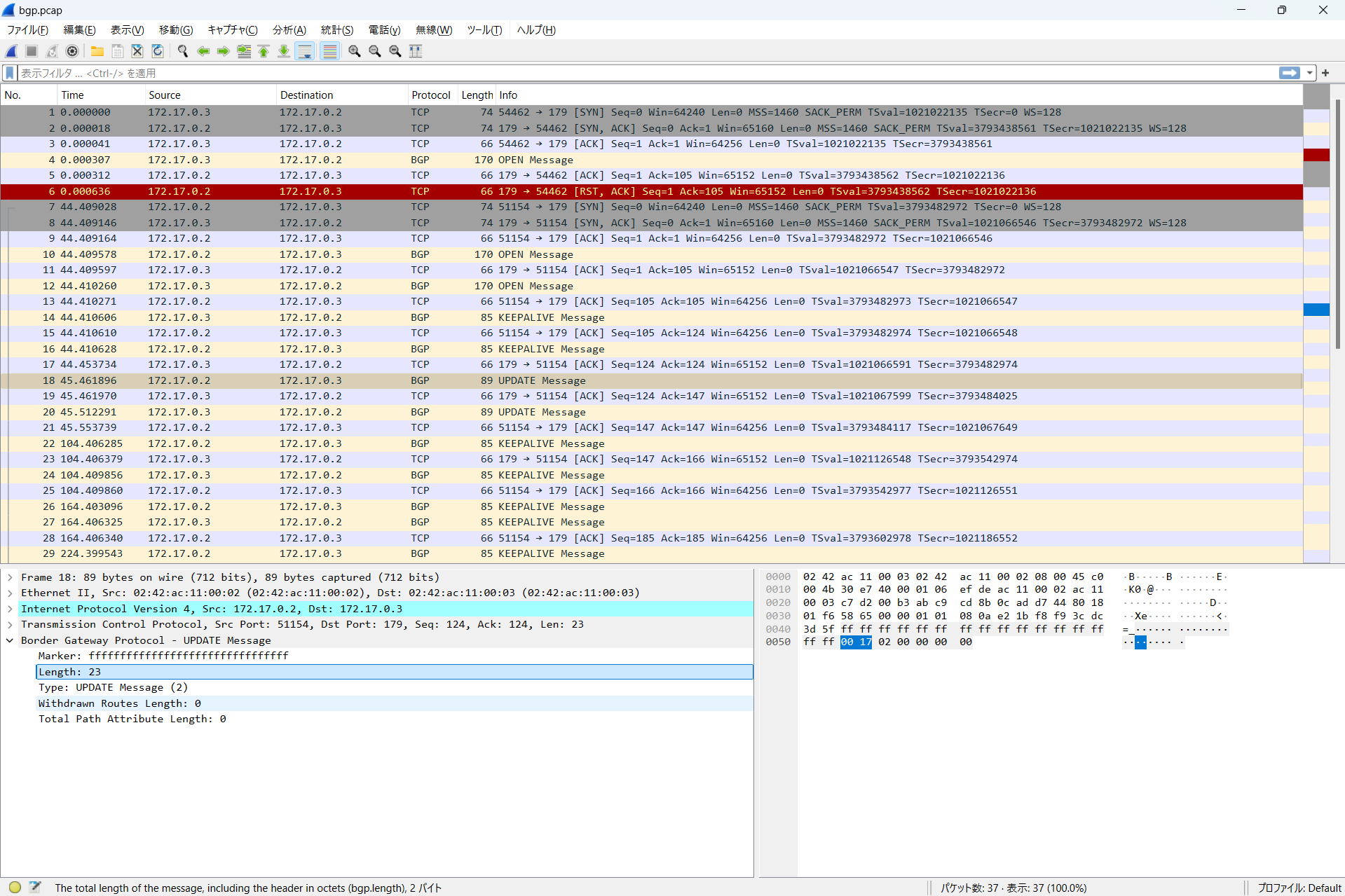Select packet 29 KEEPALIVE row
The width and height of the screenshot is (1345, 896).
pyautogui.click(x=651, y=553)
